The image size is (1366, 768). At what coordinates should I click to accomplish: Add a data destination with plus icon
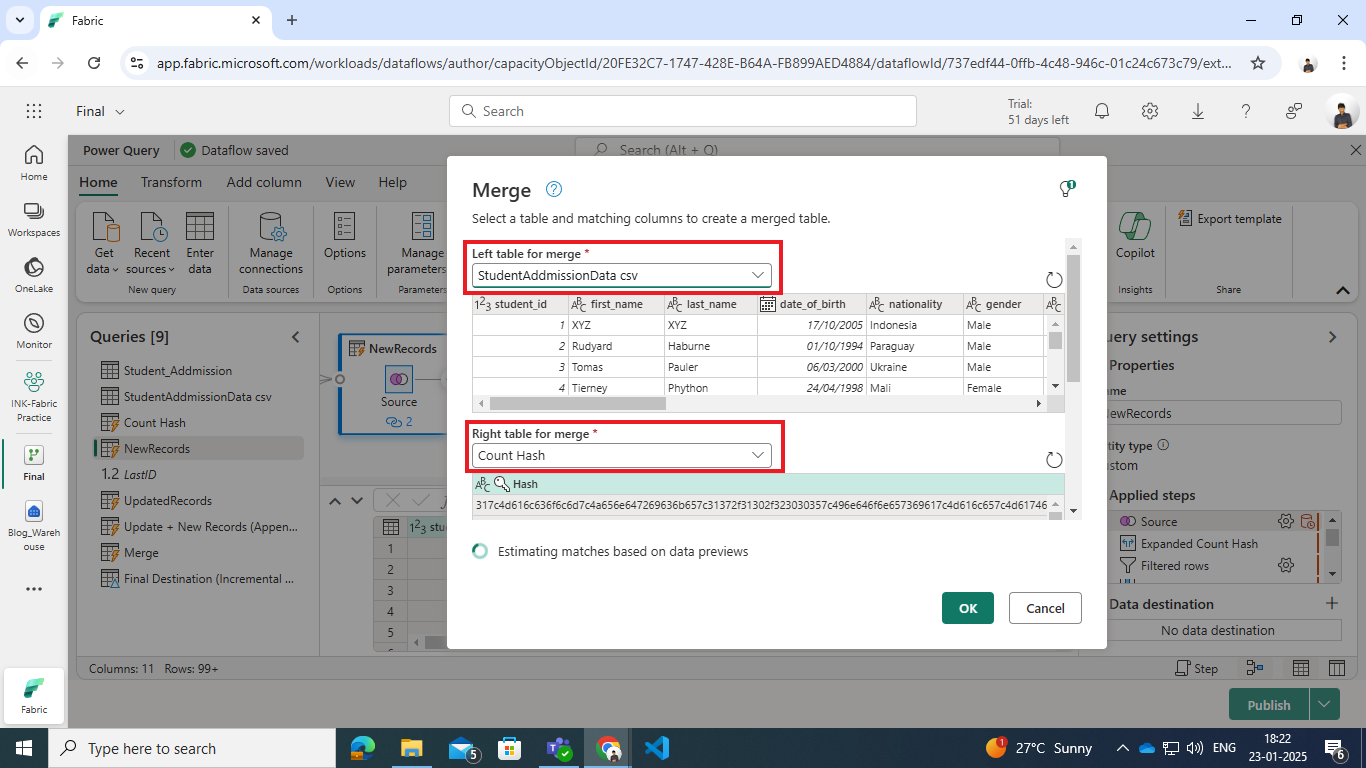[1331, 603]
